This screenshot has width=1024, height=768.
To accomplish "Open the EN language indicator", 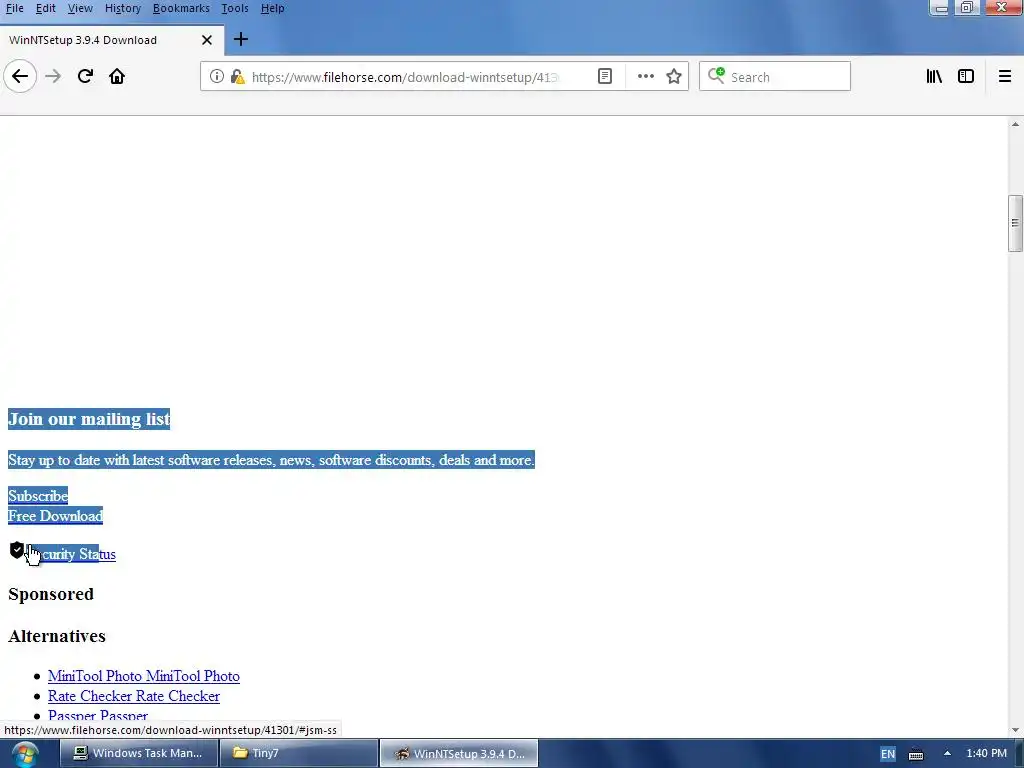I will [x=888, y=754].
